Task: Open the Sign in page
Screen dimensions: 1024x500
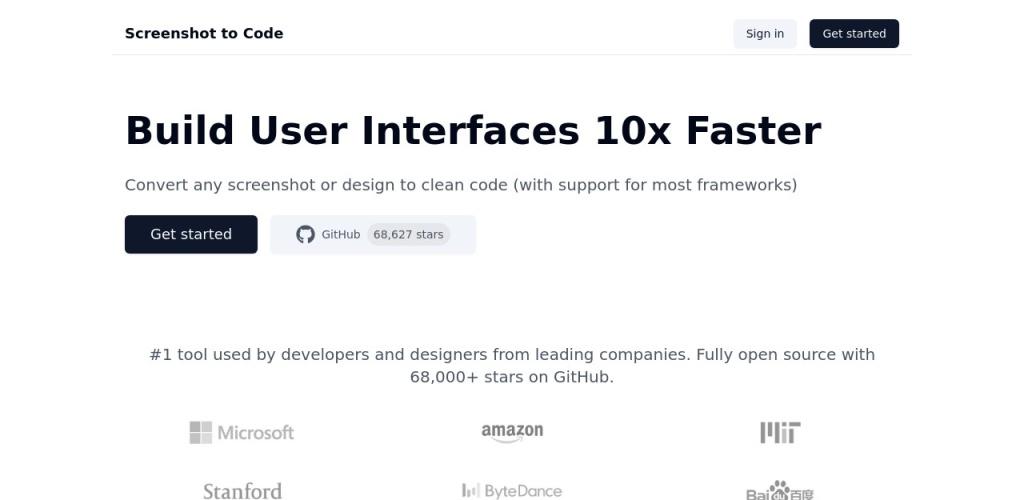Action: coord(765,33)
